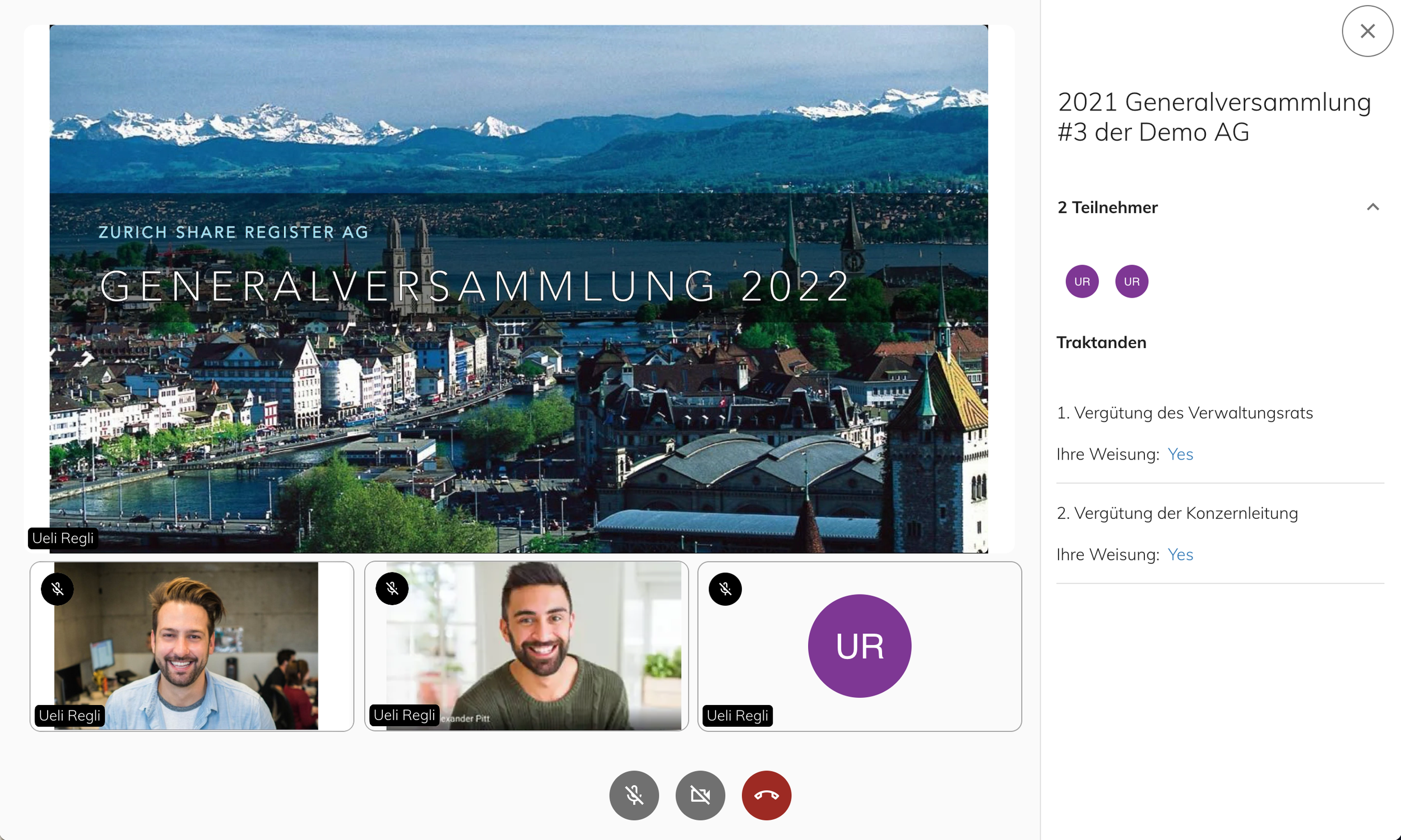Click the muted mic icon on middle video tile
Image resolution: width=1401 pixels, height=840 pixels.
392,589
